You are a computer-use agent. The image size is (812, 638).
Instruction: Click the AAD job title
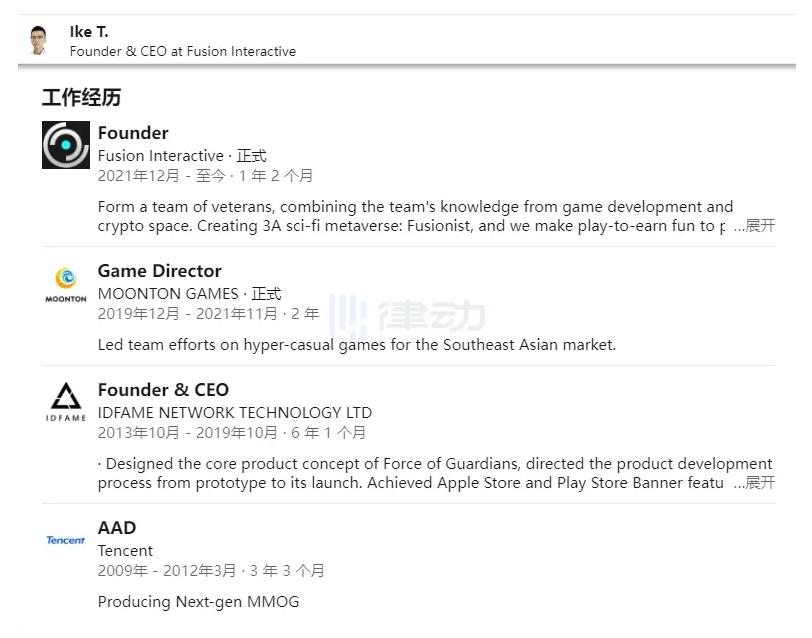pos(117,528)
